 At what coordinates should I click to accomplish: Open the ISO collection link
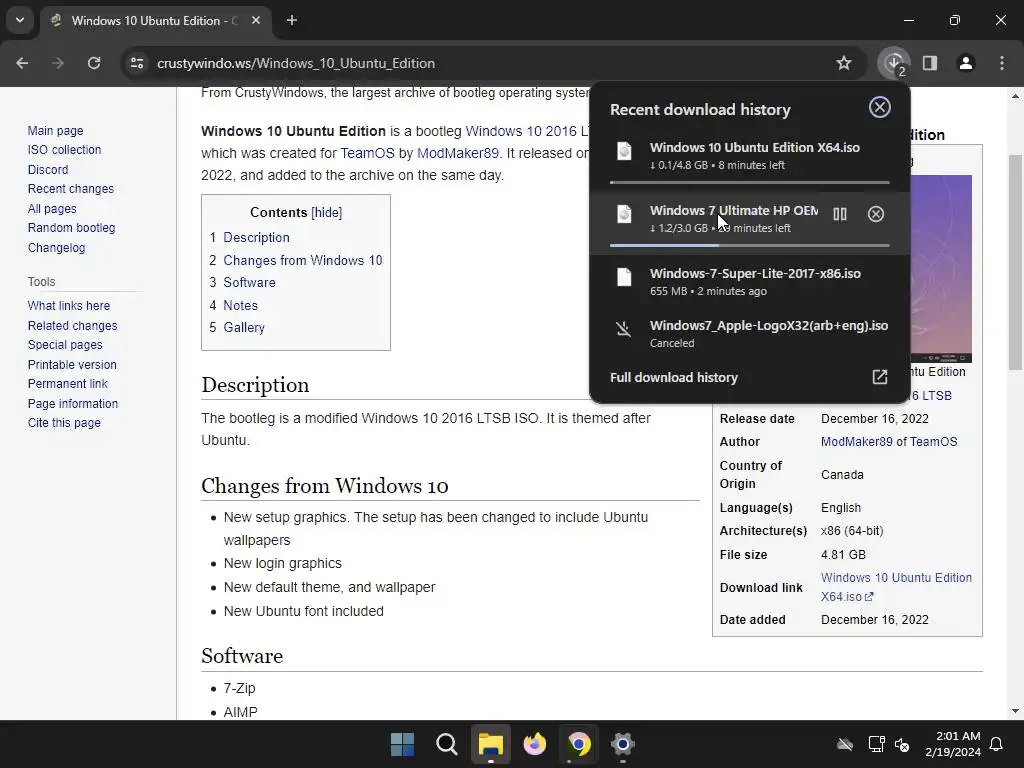(x=65, y=150)
